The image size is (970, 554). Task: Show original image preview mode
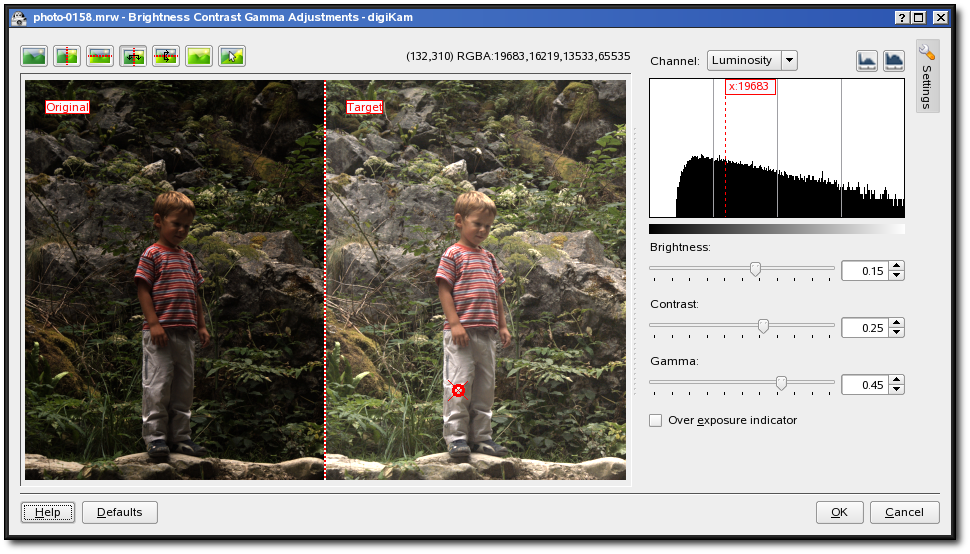point(34,56)
